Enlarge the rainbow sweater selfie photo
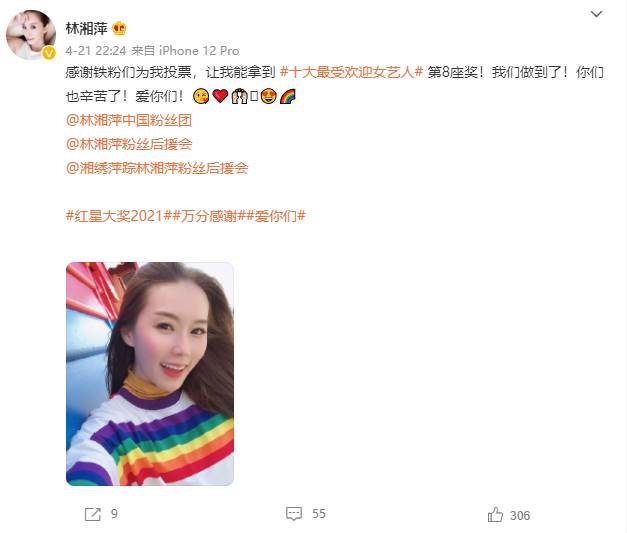The height and width of the screenshot is (533, 627). 150,374
